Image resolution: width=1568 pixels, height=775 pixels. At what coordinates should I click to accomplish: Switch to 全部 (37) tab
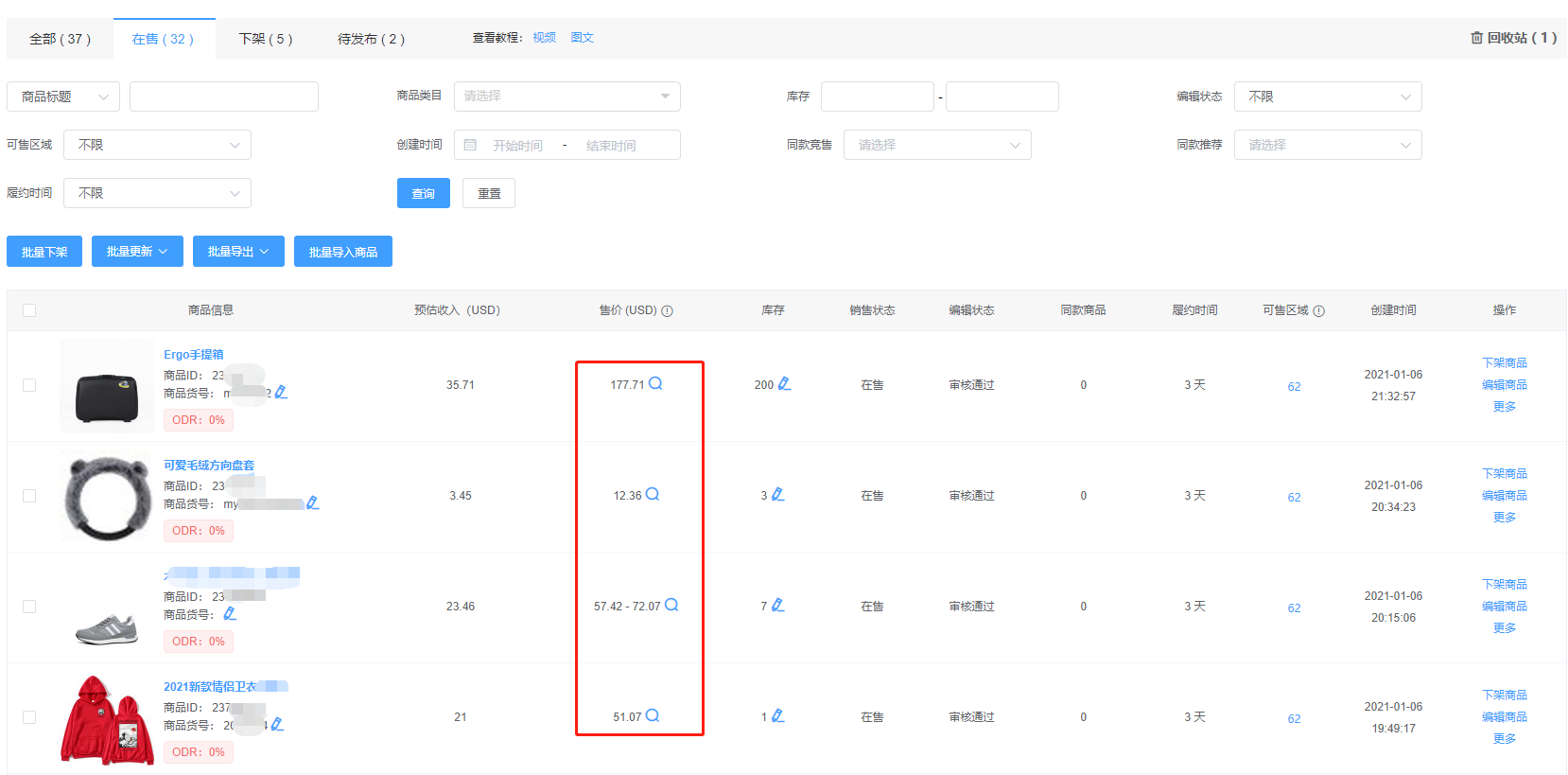pyautogui.click(x=60, y=39)
